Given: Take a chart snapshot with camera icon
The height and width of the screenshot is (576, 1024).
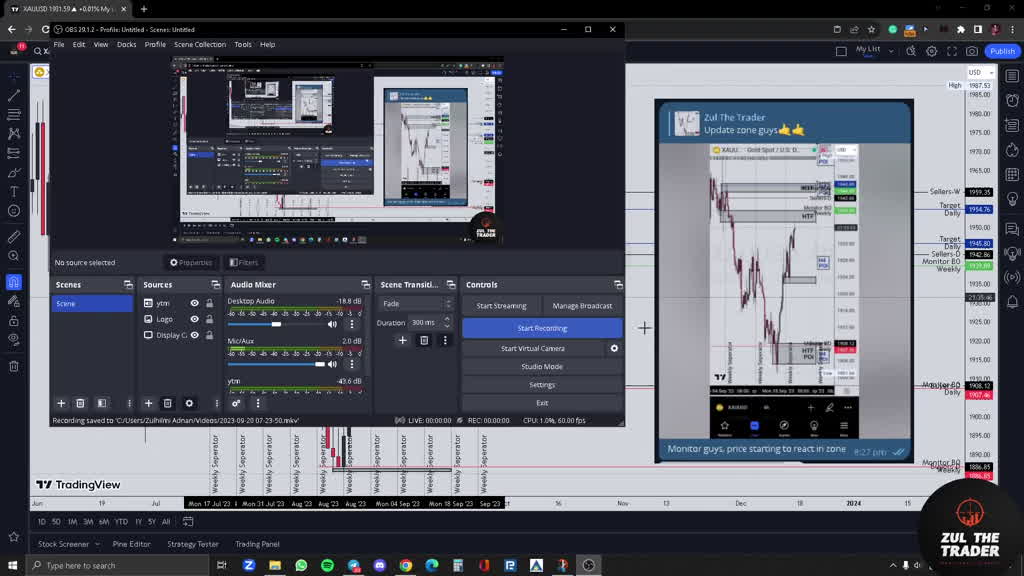Looking at the screenshot, I should (x=972, y=51).
